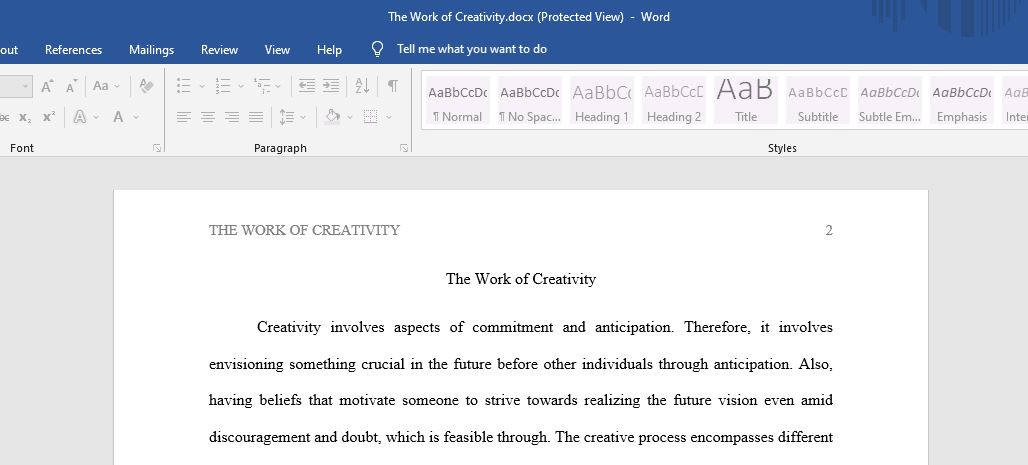
Task: Open the Mailings tab
Action: click(151, 50)
